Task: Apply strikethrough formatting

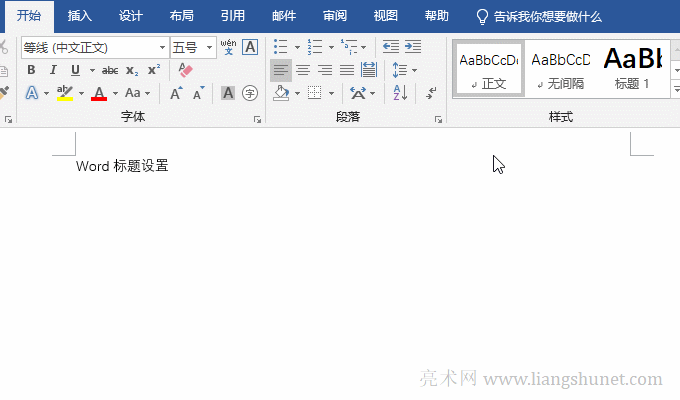Action: (x=110, y=70)
